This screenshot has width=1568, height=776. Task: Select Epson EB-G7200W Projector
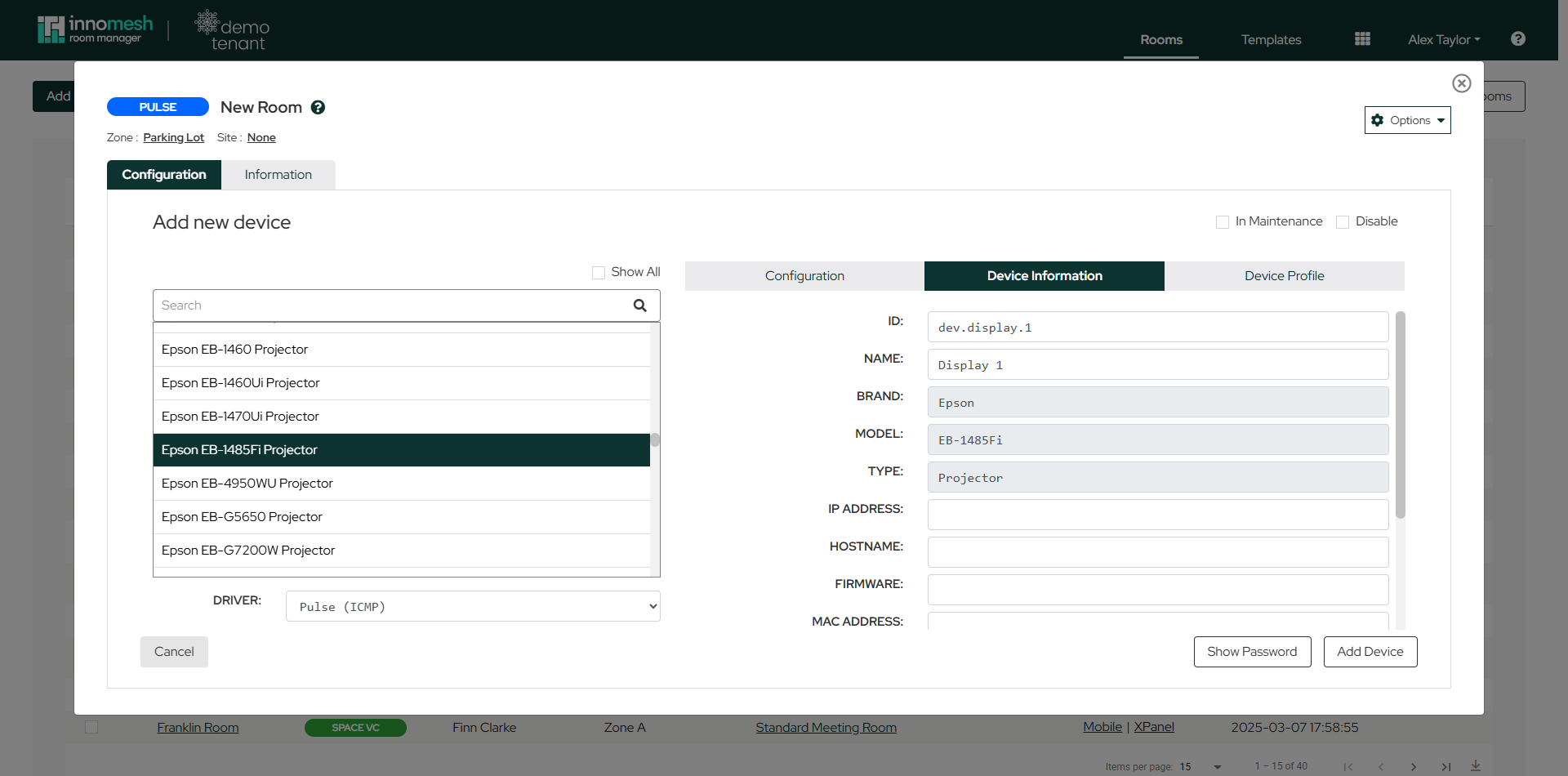[x=402, y=551]
